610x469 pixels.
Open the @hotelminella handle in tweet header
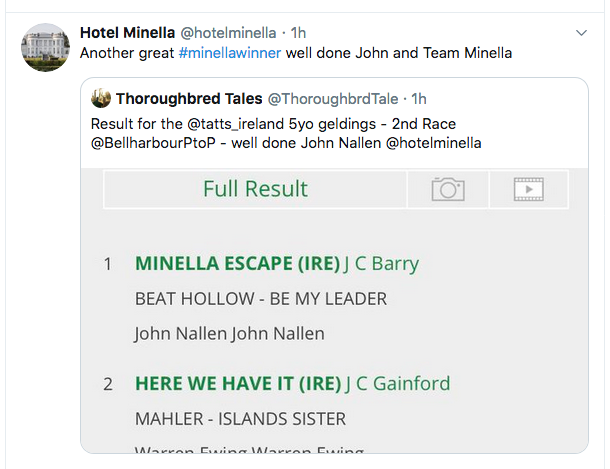[228, 33]
